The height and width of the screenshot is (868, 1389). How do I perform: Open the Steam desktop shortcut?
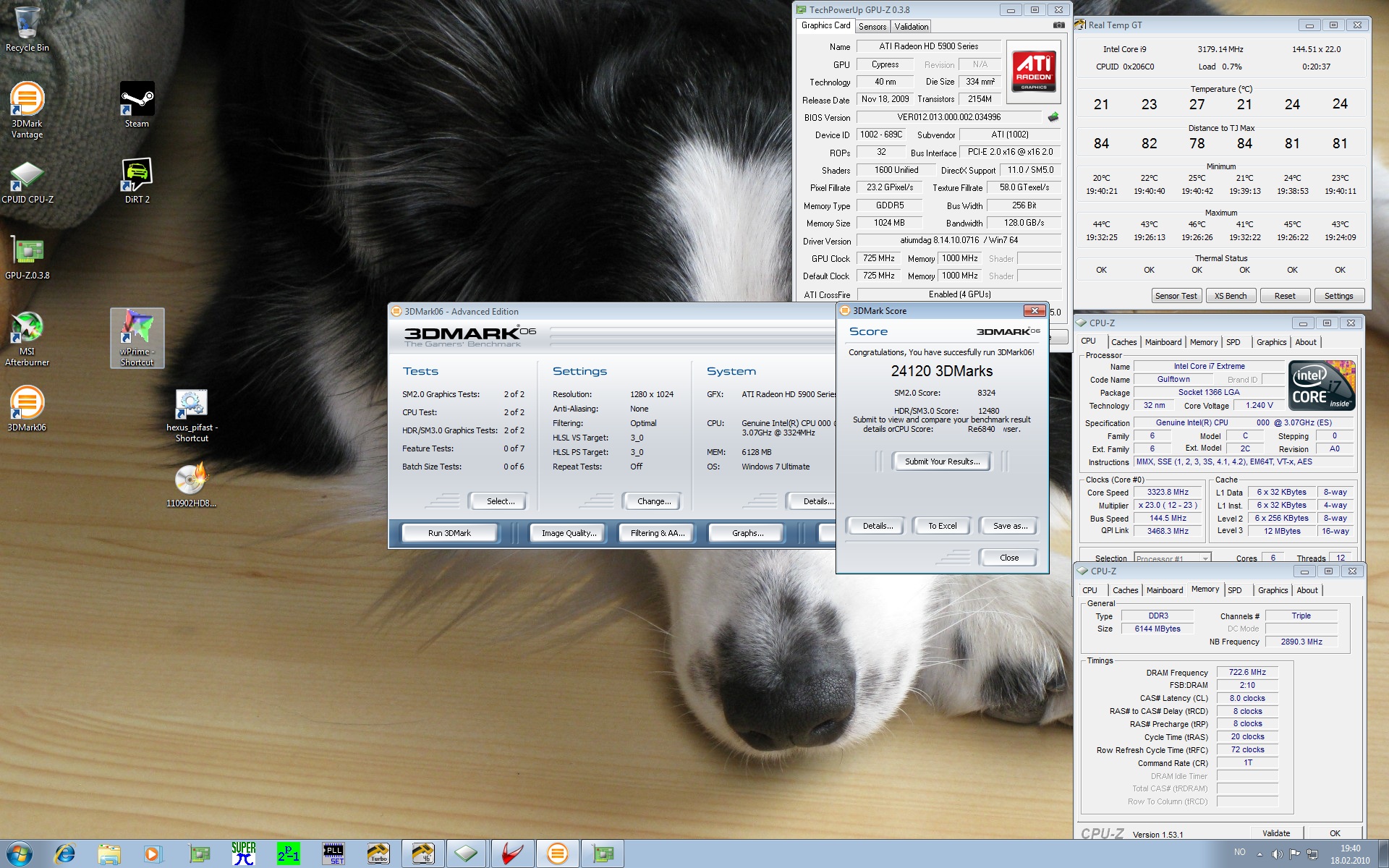[137, 105]
